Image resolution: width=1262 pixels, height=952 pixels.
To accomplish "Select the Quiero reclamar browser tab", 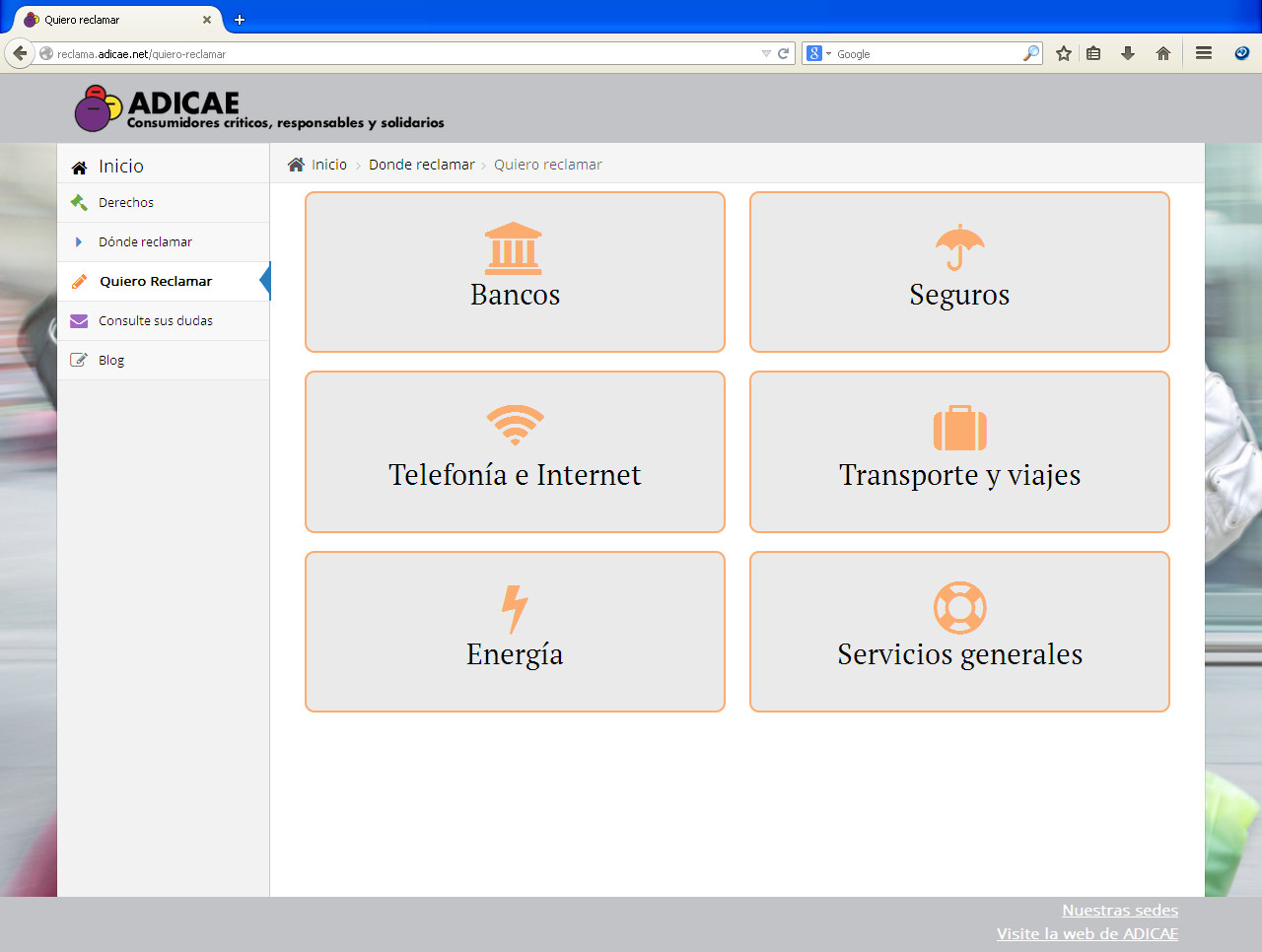I will [118, 20].
